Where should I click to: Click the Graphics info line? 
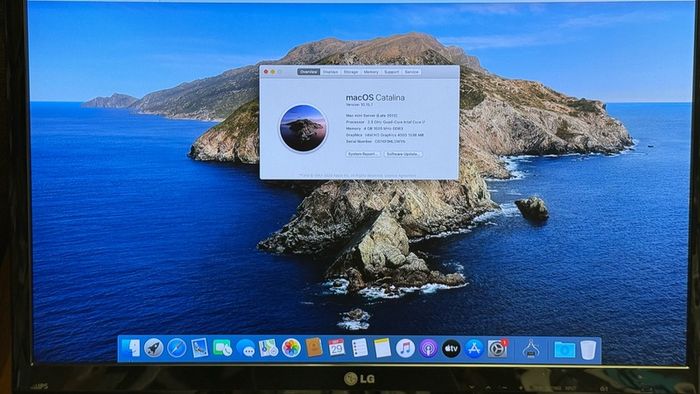[385, 135]
